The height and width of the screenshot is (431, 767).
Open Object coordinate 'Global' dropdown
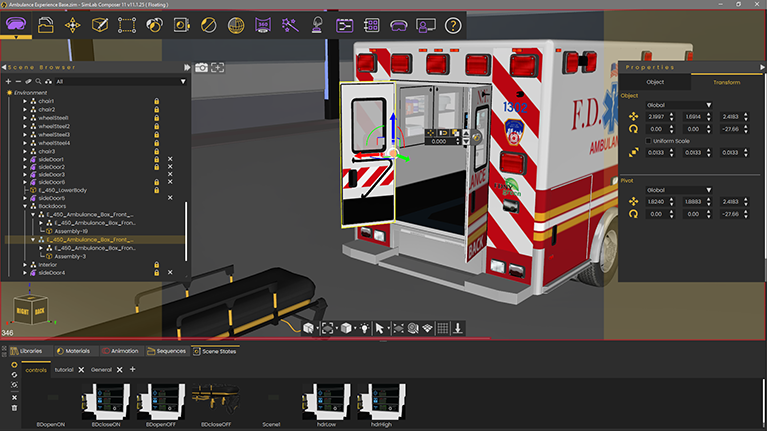click(x=679, y=105)
